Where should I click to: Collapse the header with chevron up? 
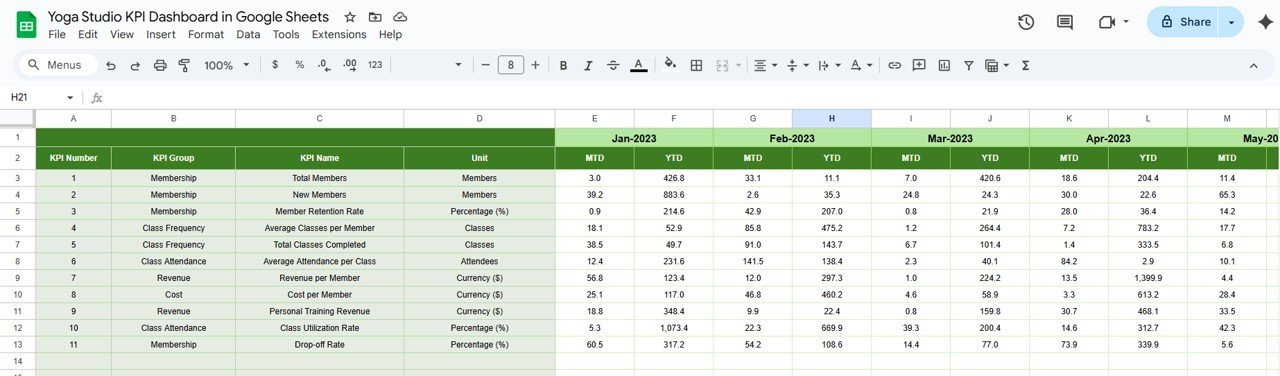1253,65
